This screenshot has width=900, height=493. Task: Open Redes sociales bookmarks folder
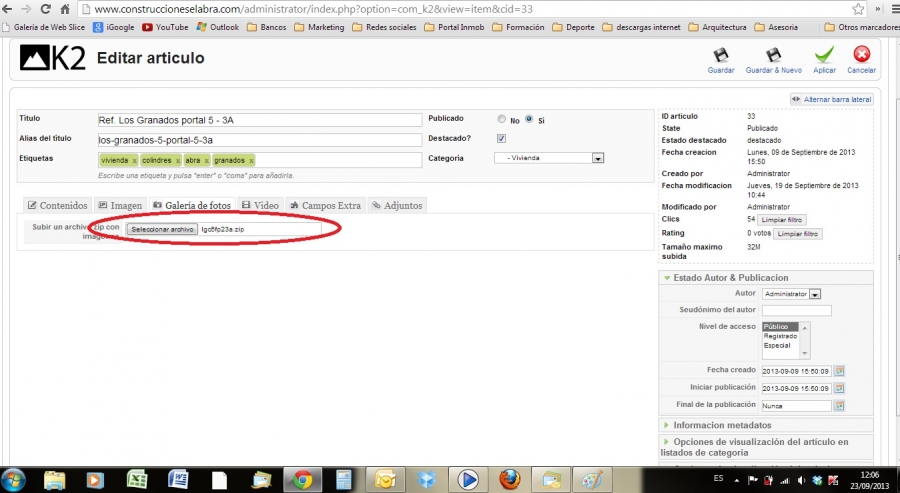(x=384, y=27)
